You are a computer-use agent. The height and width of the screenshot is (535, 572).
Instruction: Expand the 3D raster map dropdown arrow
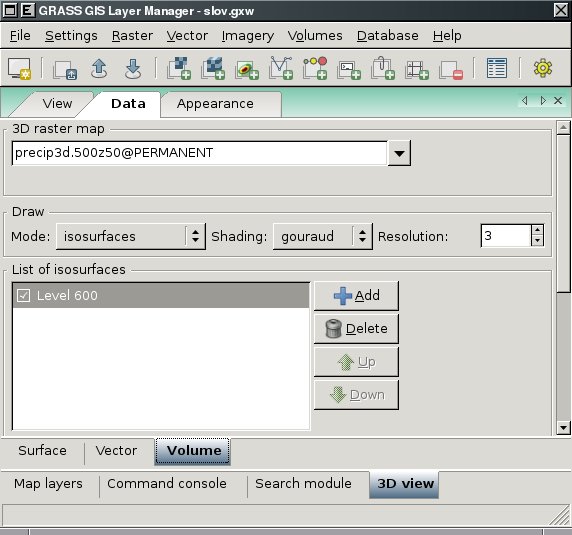click(399, 153)
